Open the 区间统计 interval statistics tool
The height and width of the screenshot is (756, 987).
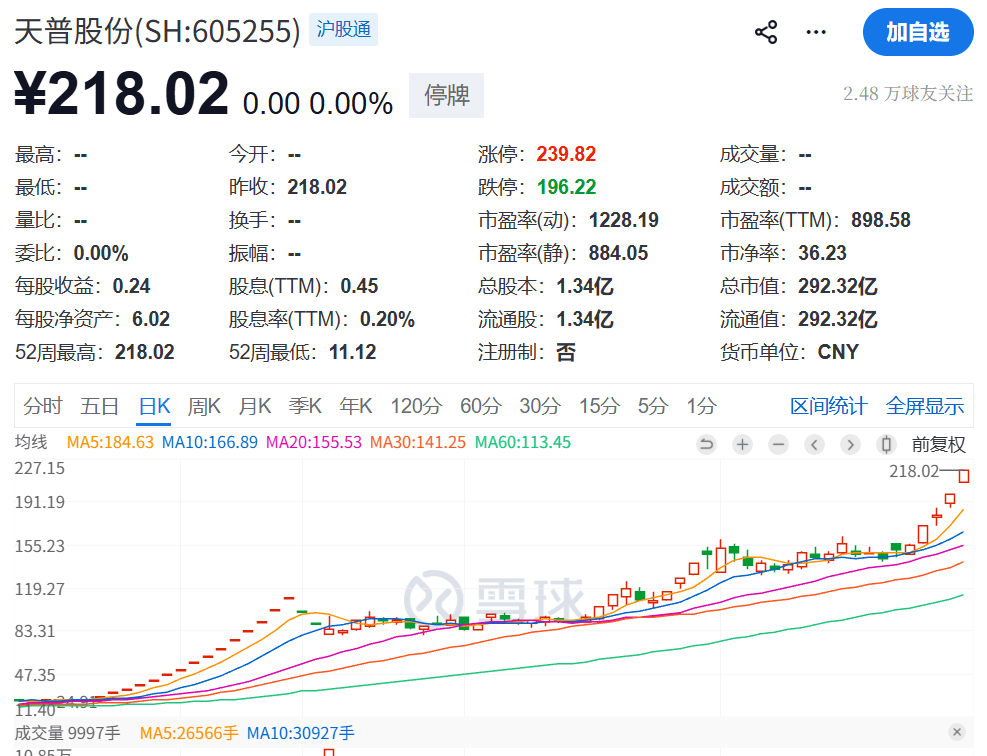[844, 406]
